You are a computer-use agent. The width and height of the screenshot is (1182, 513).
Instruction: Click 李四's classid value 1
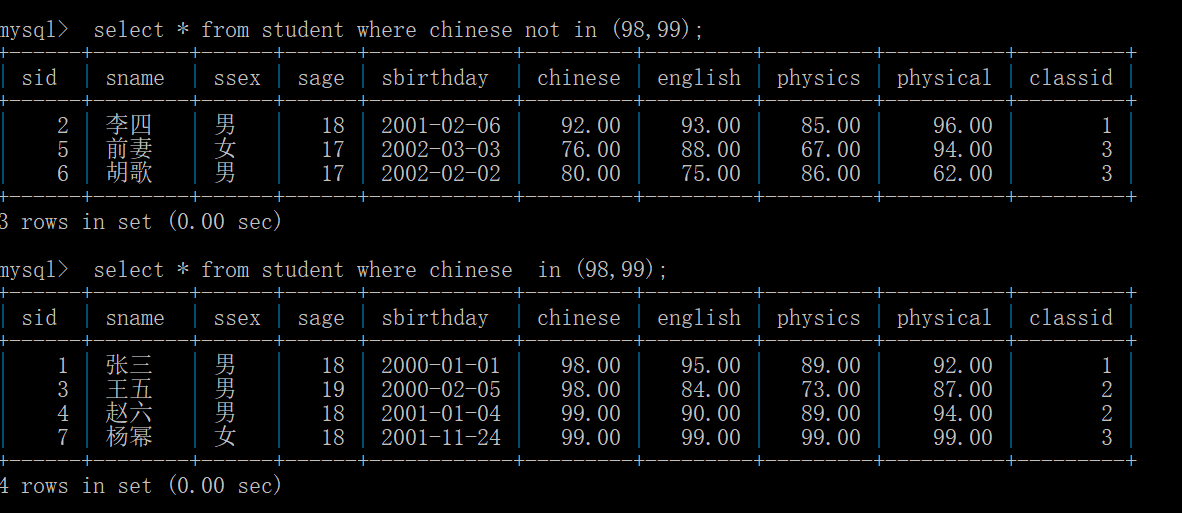1106,125
